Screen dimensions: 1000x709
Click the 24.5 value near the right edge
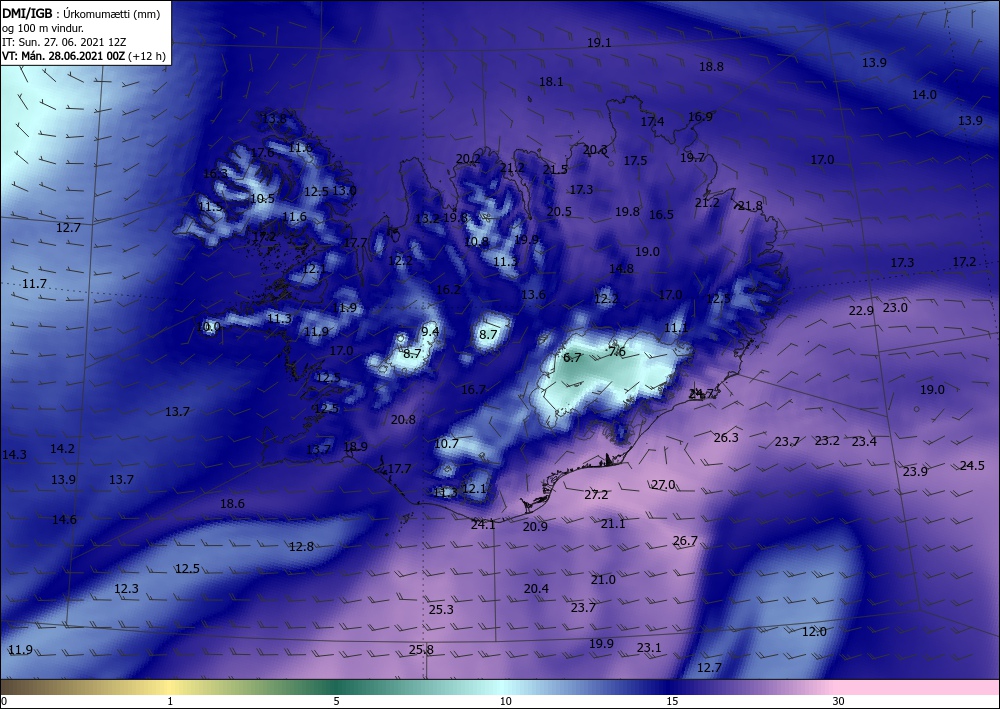coord(972,465)
